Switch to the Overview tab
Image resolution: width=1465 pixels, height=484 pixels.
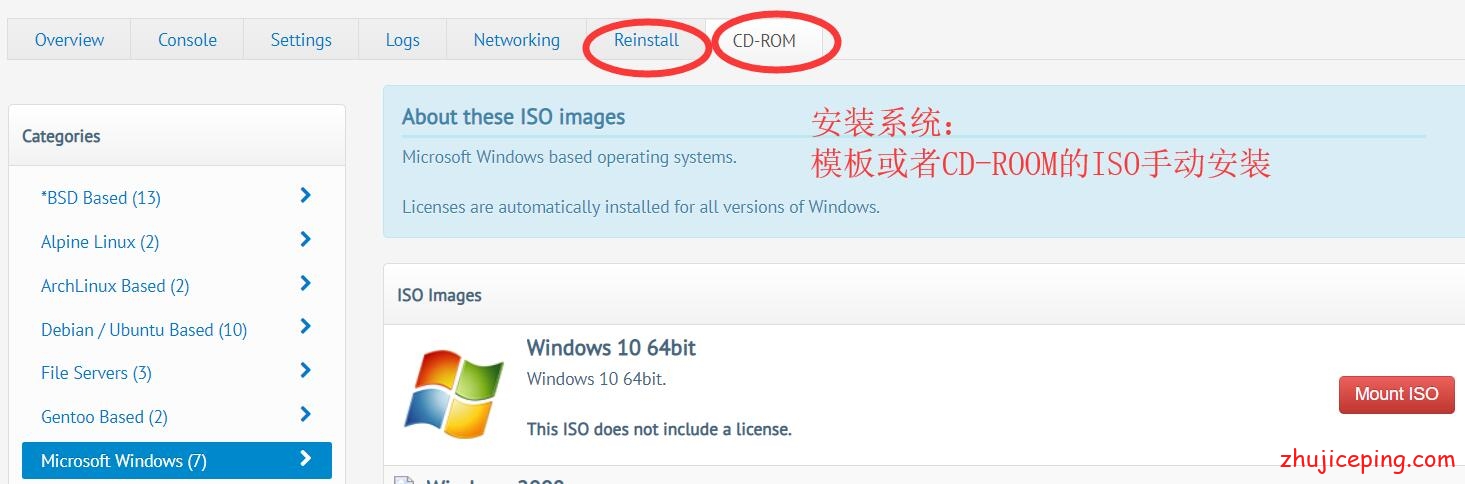pos(69,40)
